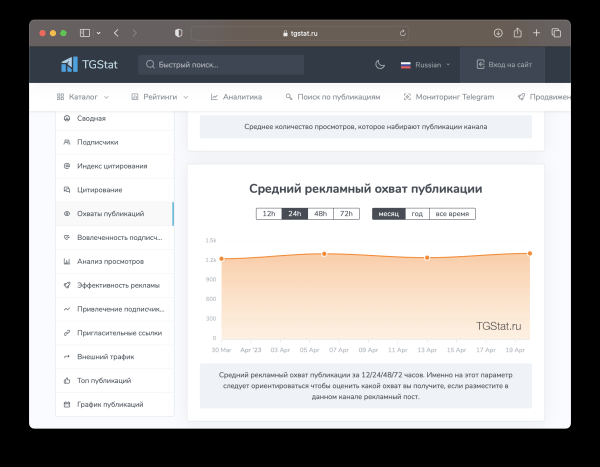Focus the Быстрый поиск search field
Viewport: 600px width, 467px height.
point(222,65)
